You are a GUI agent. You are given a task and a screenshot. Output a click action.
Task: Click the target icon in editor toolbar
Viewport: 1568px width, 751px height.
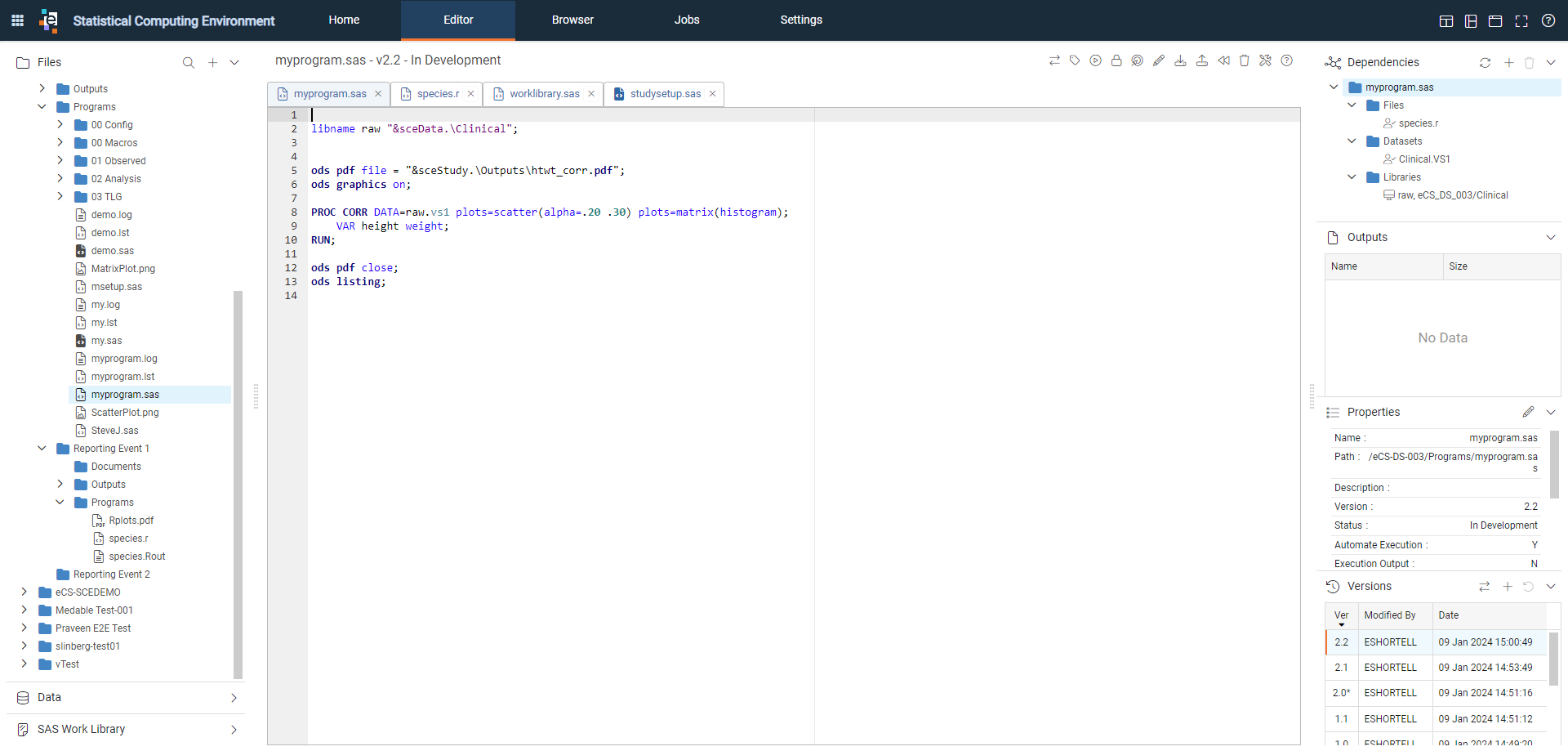(x=1137, y=60)
